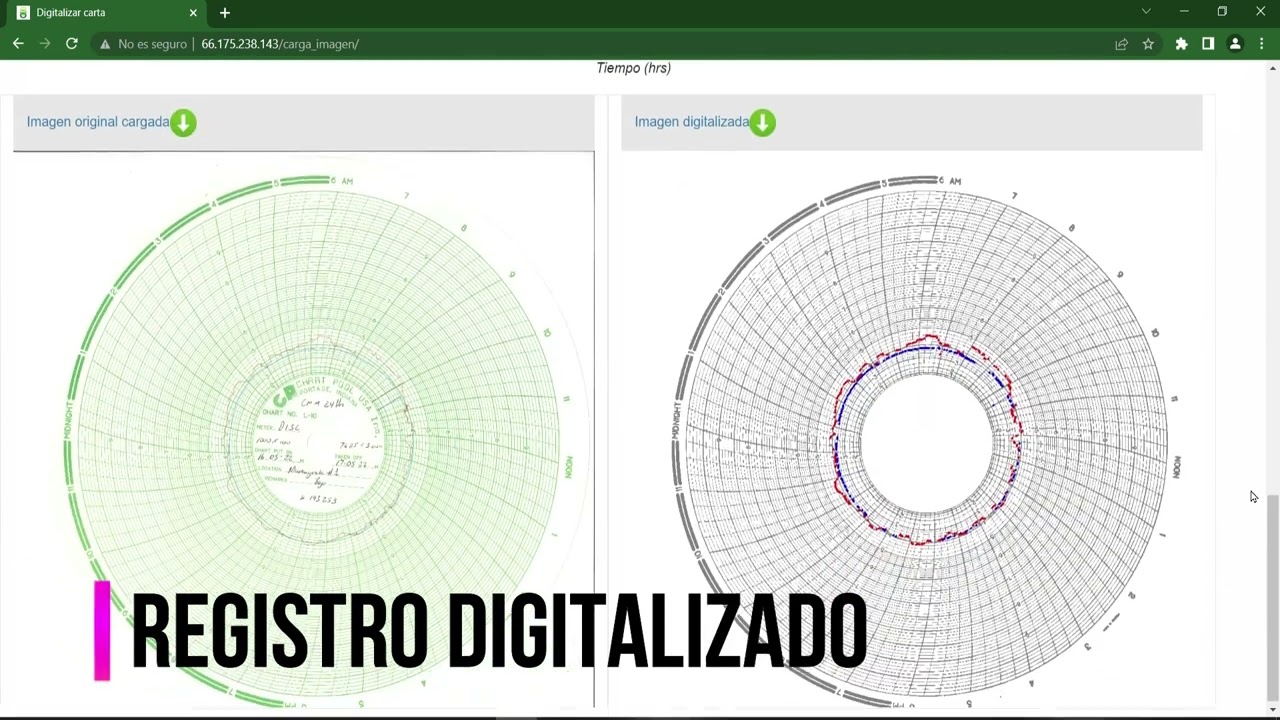The image size is (1280, 720).
Task: Click the original green chart image
Action: coord(304,430)
